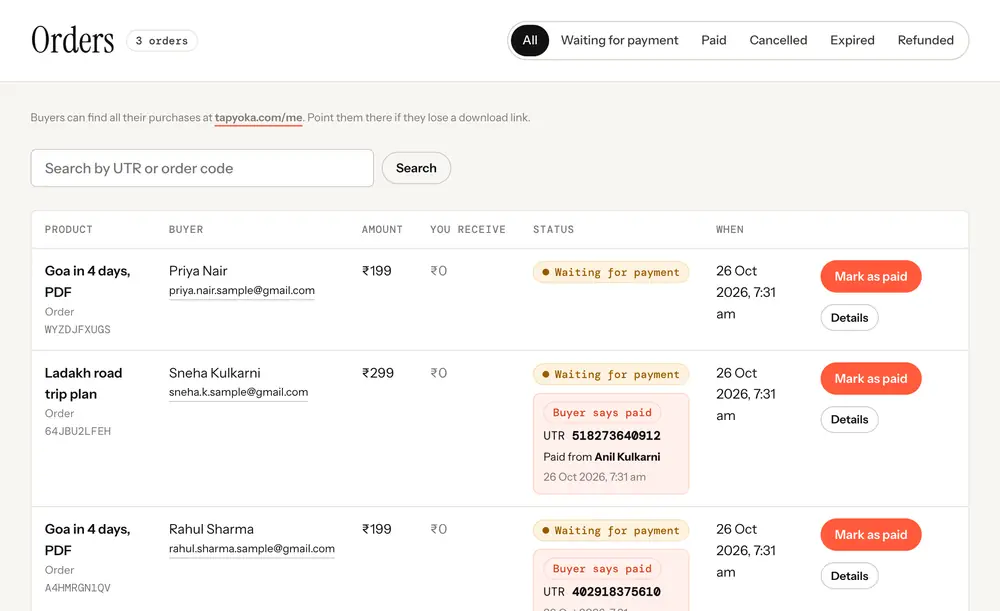
Task: Click Priya Nair's Waiting for payment status
Action: pyautogui.click(x=611, y=272)
